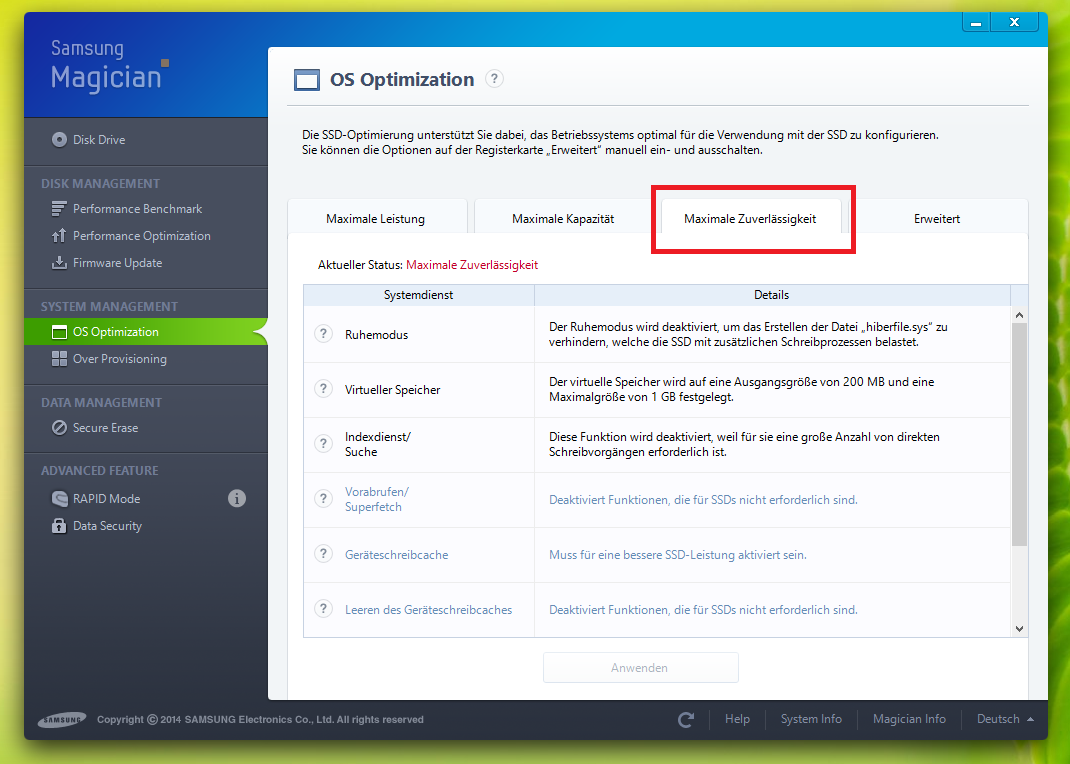Screen dimensions: 1070x764
Task: Click help icon for Virtueller Speicher row
Action: 323,389
